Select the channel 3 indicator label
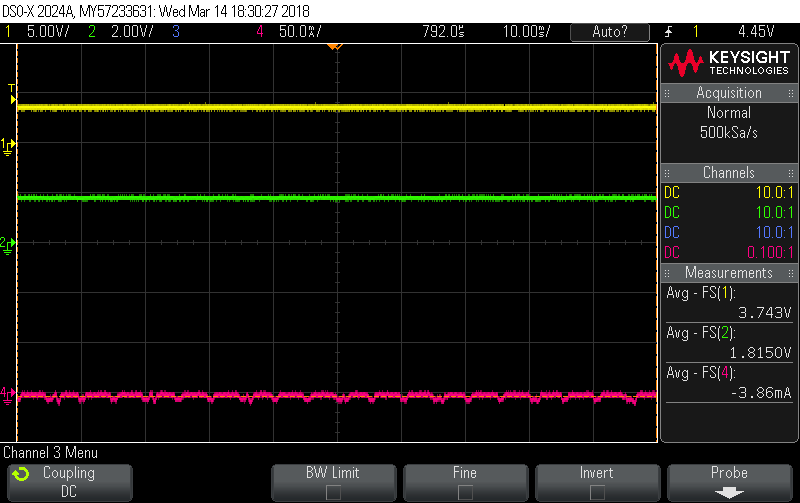The height and width of the screenshot is (503, 800). (176, 32)
